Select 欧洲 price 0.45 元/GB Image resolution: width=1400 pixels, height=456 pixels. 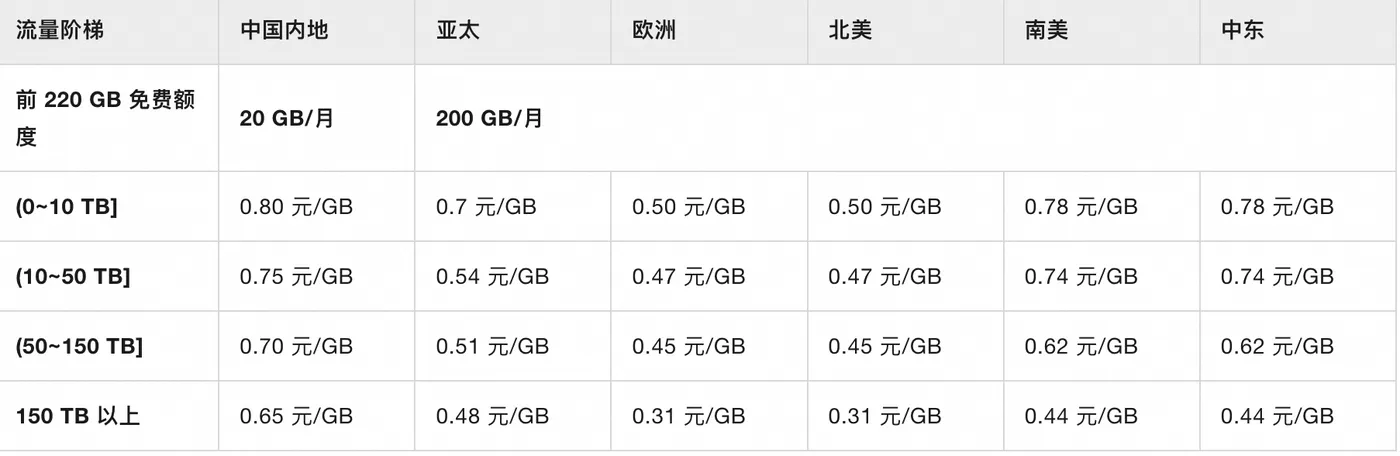688,347
